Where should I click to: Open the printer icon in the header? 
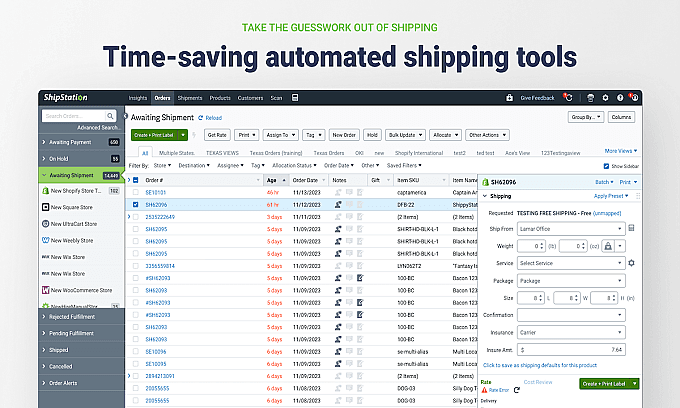590,98
